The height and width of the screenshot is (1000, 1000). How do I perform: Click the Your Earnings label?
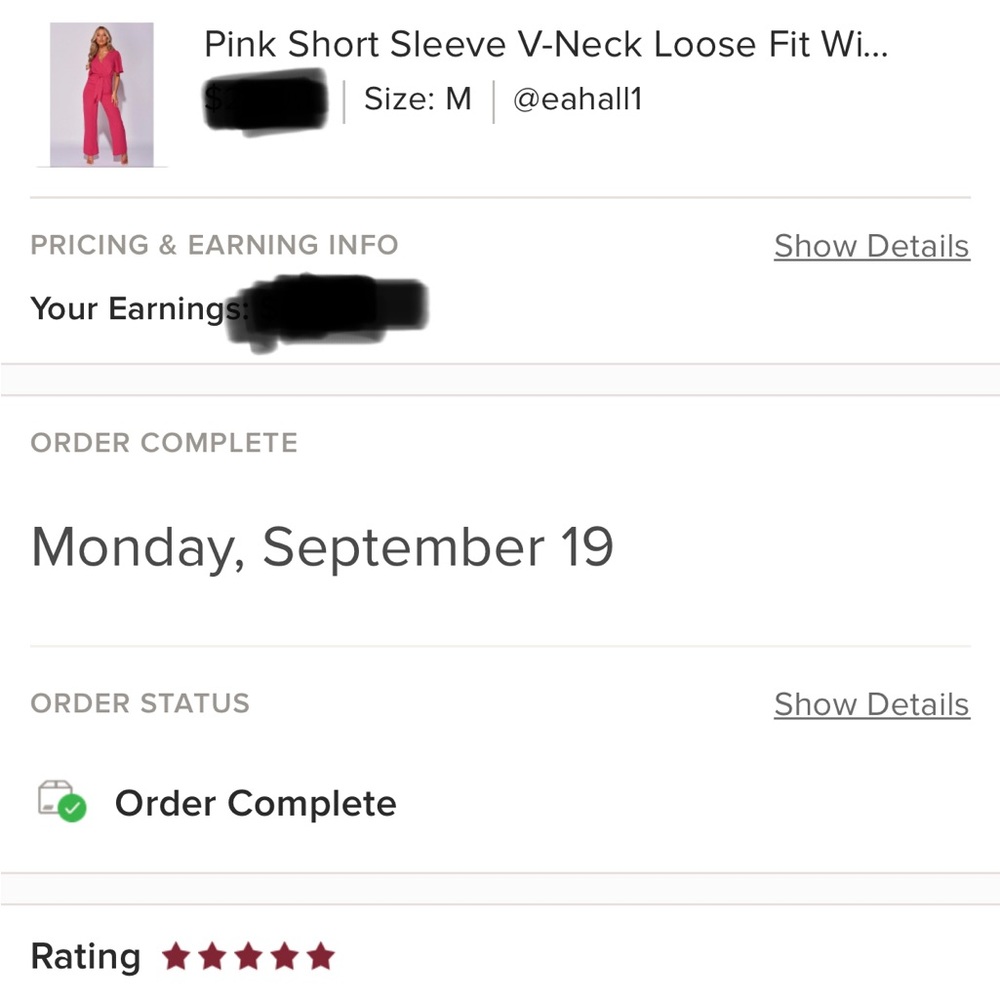[139, 309]
